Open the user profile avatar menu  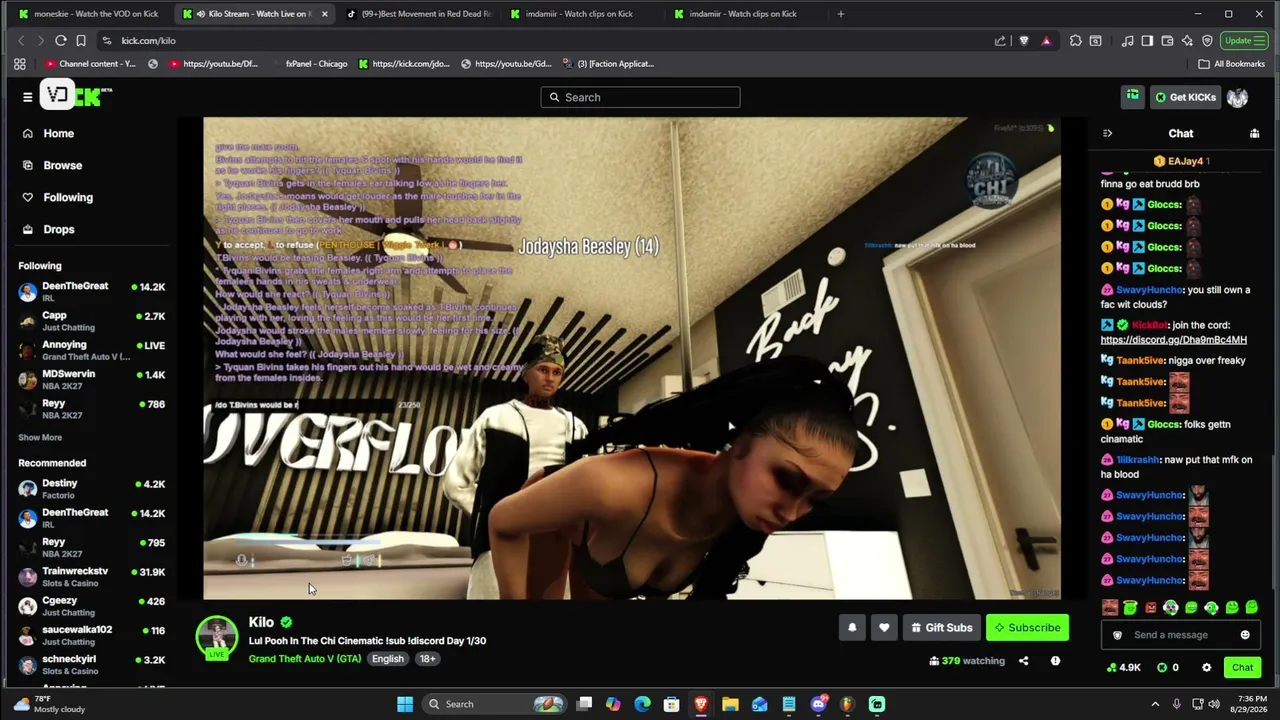pos(1237,97)
